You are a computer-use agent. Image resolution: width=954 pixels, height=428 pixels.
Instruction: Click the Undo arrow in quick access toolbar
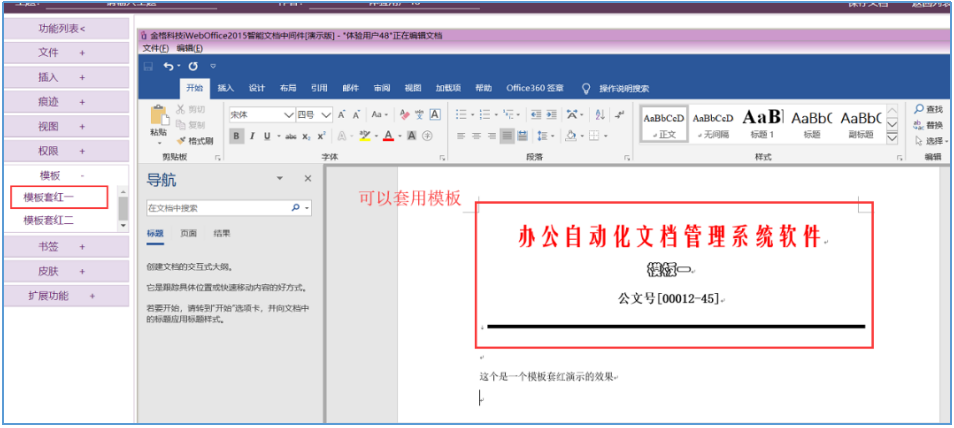tap(168, 66)
